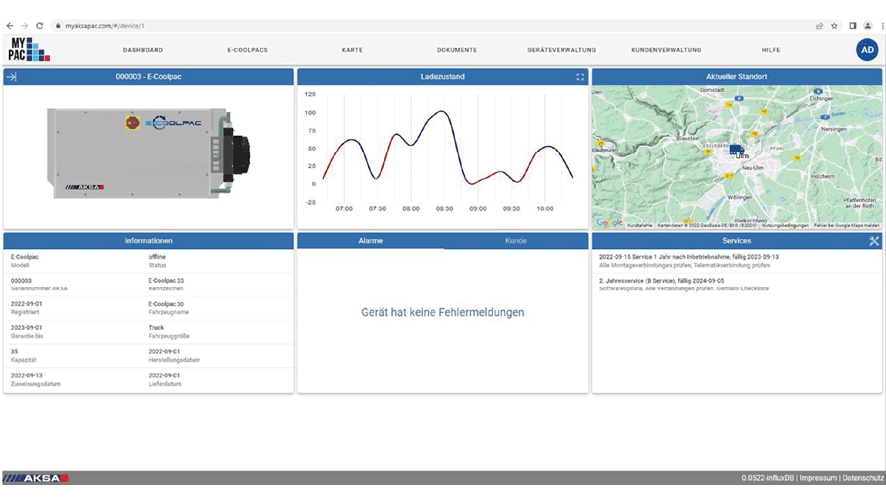The image size is (886, 502).
Task: Click the AKSA logo in the footer
Action: [36, 478]
